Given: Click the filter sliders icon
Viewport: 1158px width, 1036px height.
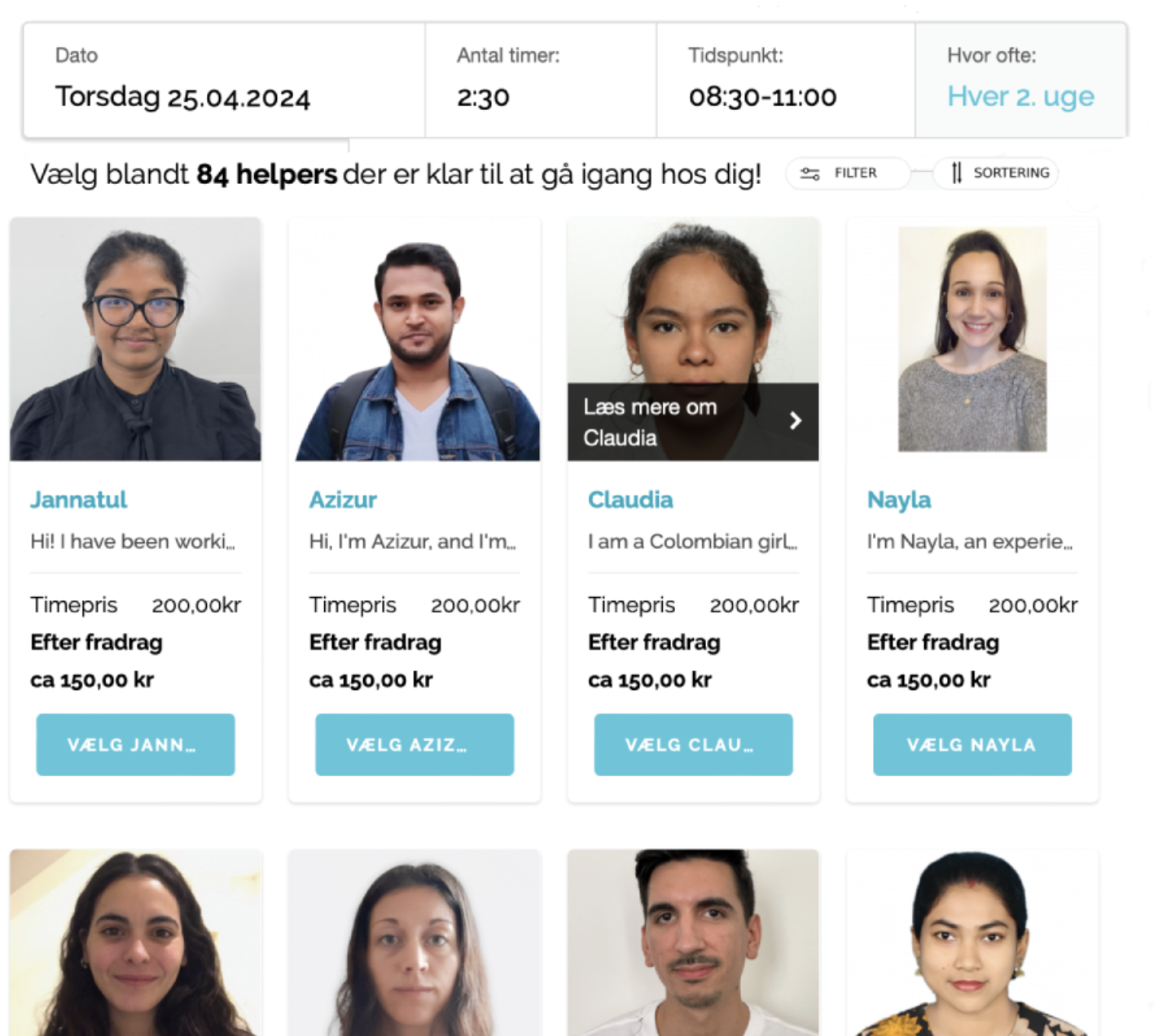Looking at the screenshot, I should click(x=809, y=173).
